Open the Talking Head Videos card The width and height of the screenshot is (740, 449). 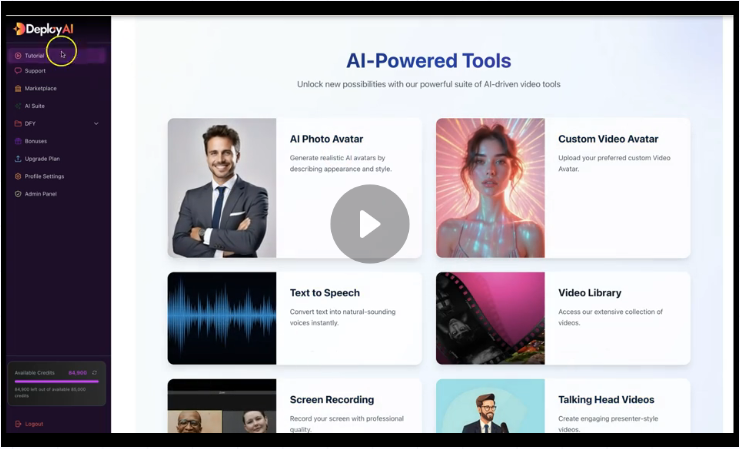pos(562,406)
